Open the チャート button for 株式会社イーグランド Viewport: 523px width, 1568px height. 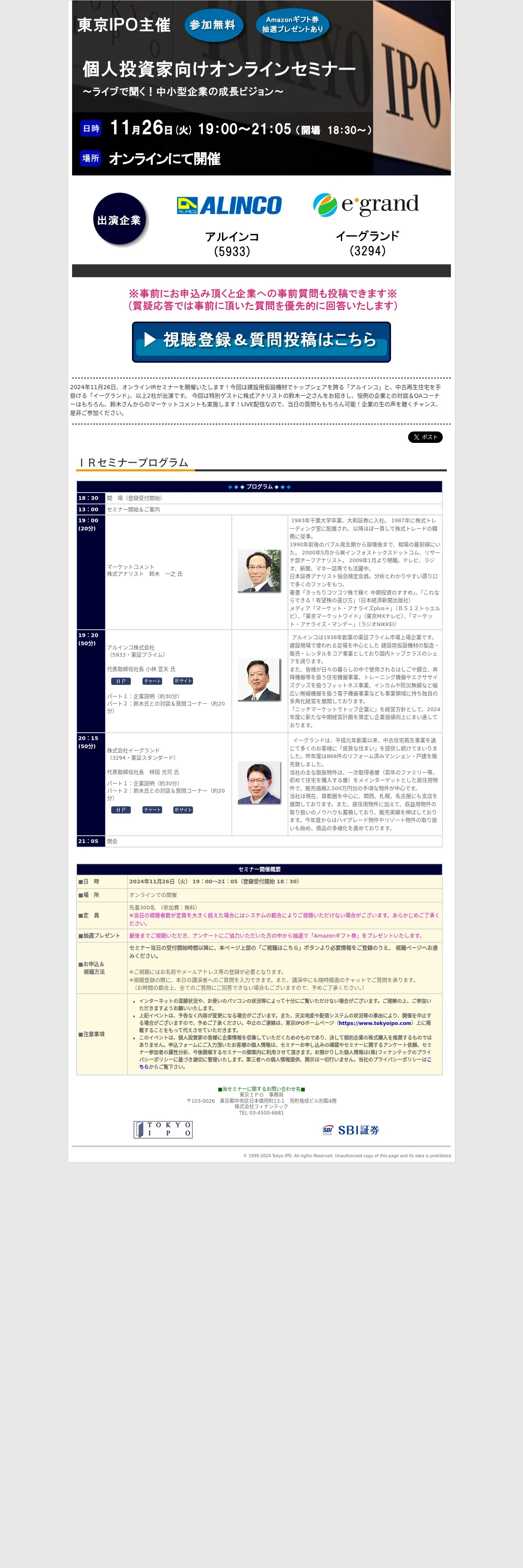pos(152,810)
